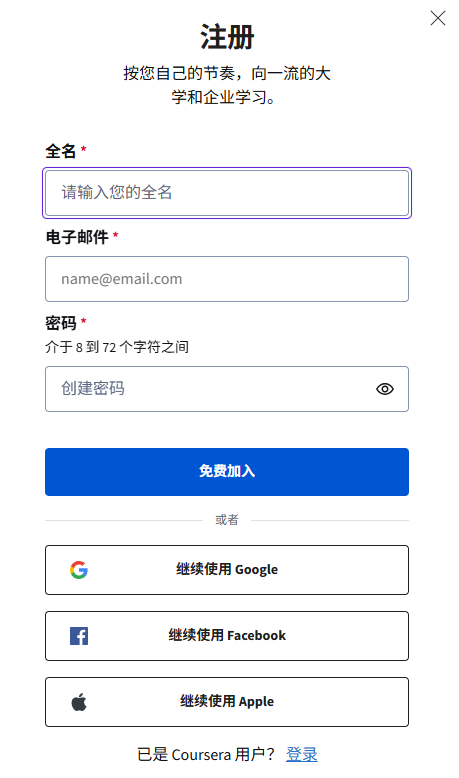459x778 pixels.
Task: Focus the 请输入您的全名 name field
Action: tap(227, 193)
